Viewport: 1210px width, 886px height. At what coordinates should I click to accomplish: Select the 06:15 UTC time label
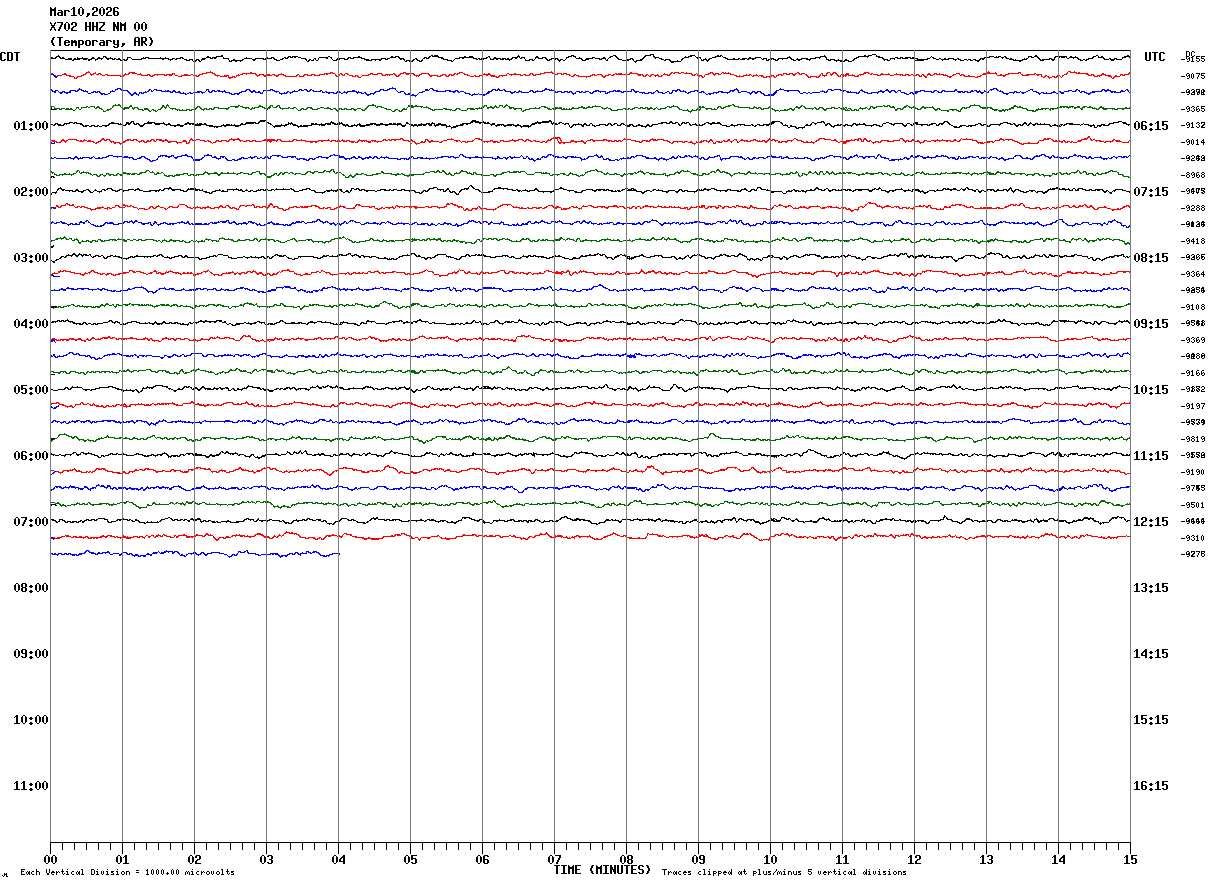[x=1151, y=126]
